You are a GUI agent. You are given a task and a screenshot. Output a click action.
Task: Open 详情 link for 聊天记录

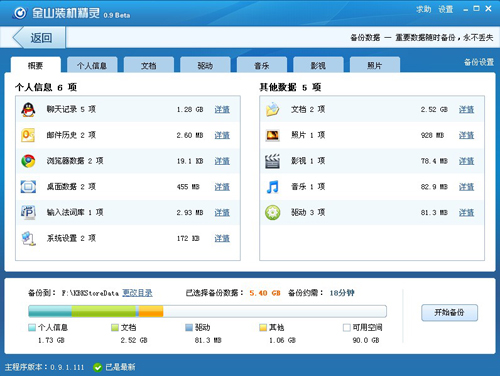(x=222, y=110)
